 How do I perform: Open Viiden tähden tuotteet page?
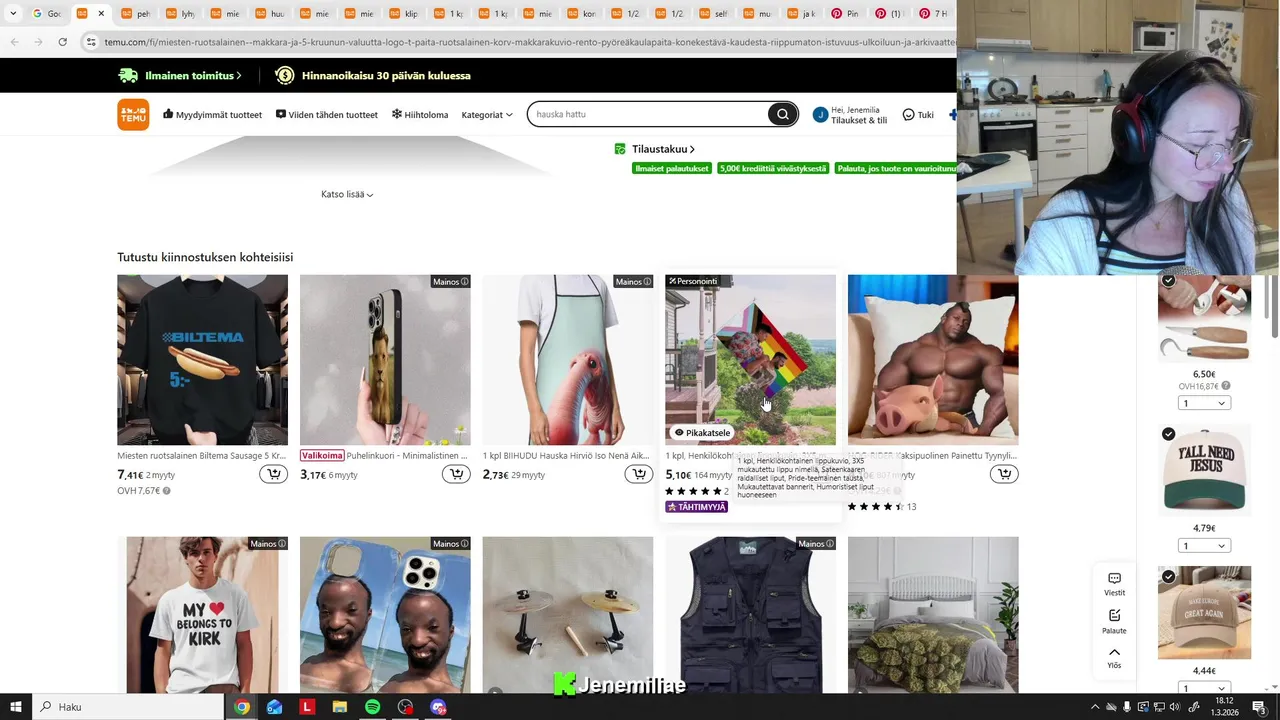click(327, 115)
